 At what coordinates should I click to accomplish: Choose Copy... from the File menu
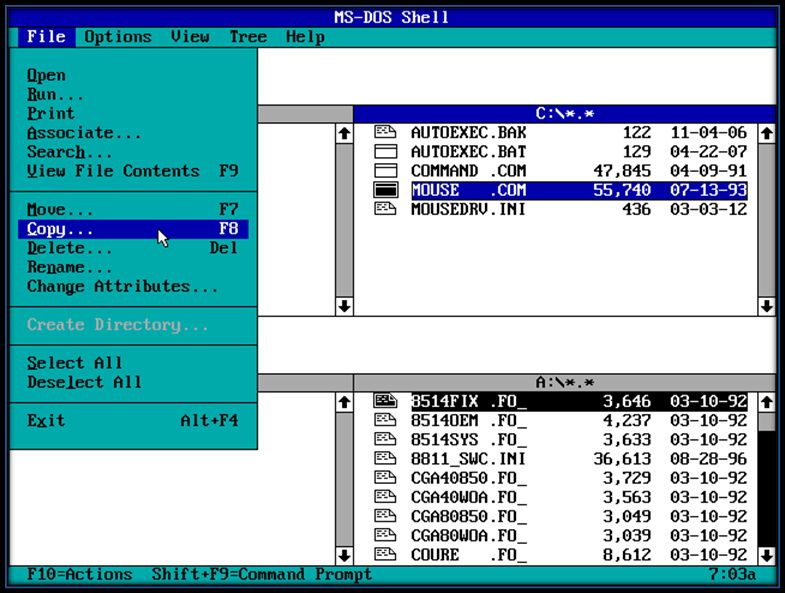133,229
